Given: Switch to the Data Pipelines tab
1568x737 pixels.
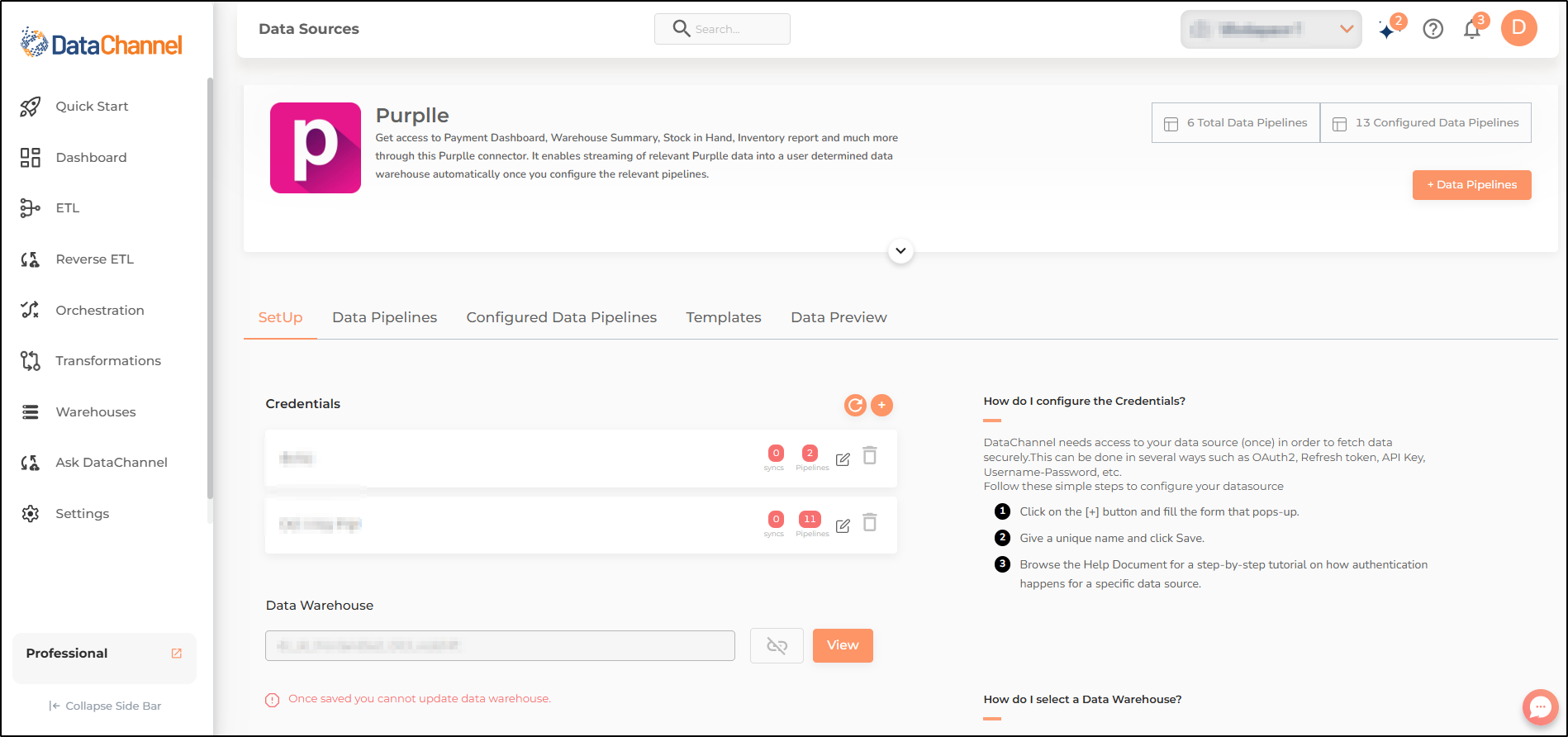Looking at the screenshot, I should coord(384,317).
